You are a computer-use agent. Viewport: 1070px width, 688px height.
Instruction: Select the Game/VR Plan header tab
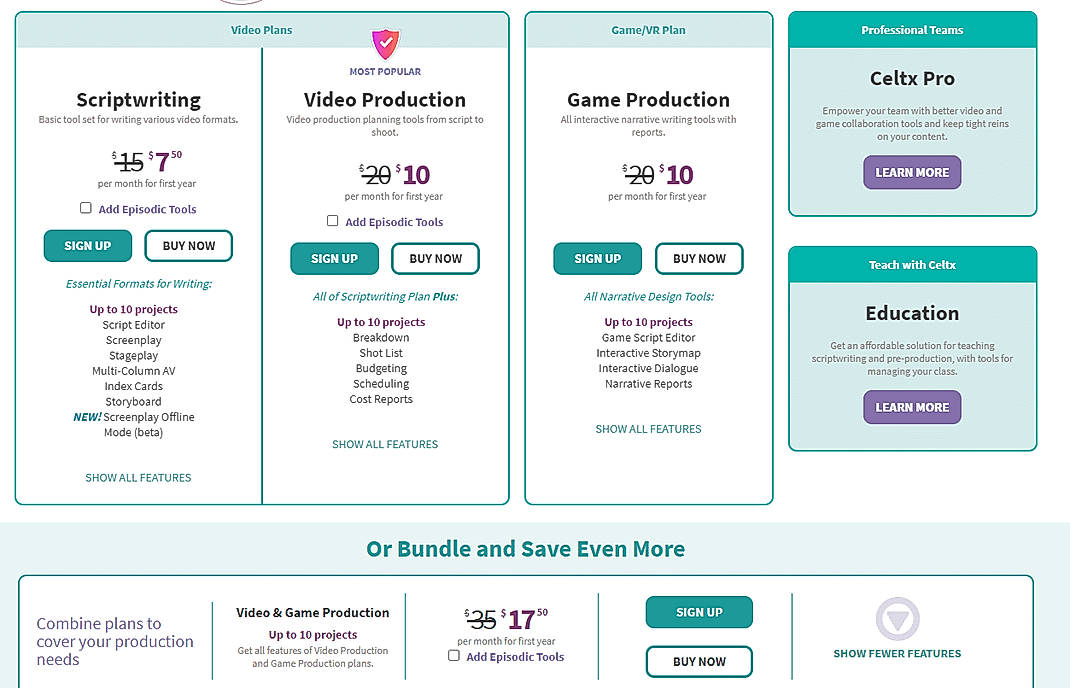pos(648,30)
